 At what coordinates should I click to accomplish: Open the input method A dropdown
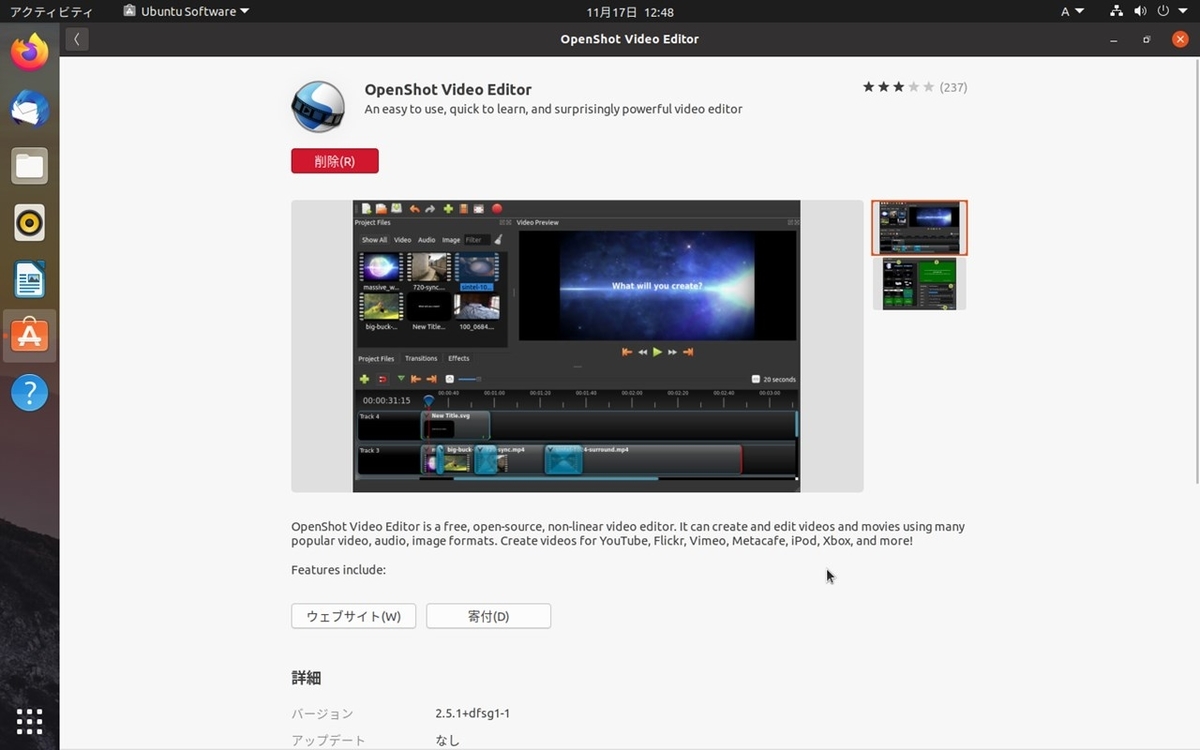pos(1072,12)
